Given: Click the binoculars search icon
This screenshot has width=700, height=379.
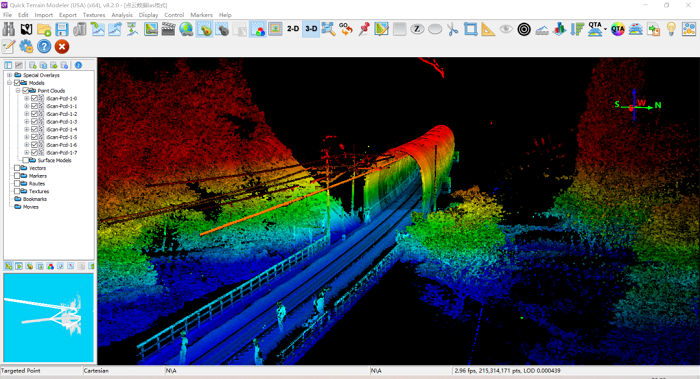Looking at the screenshot, I should tap(8, 29).
